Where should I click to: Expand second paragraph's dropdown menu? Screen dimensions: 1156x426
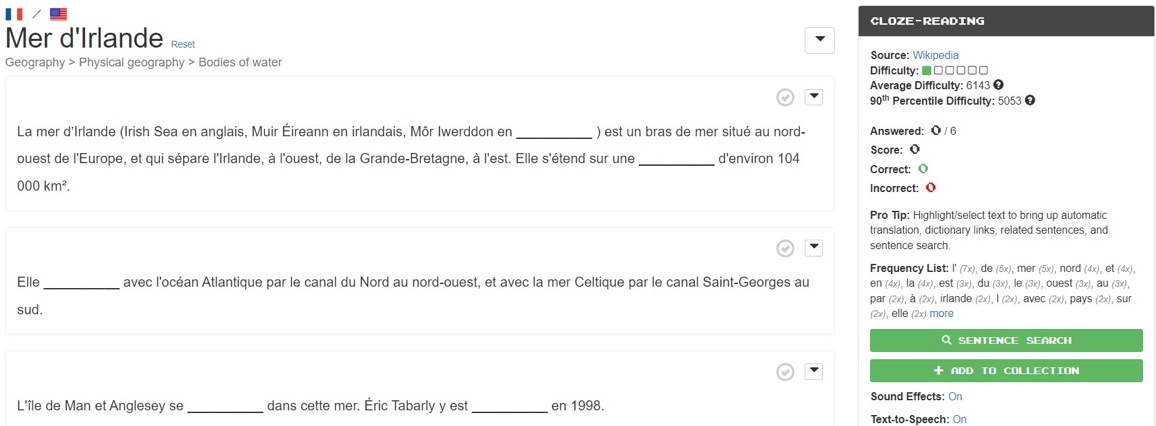813,248
